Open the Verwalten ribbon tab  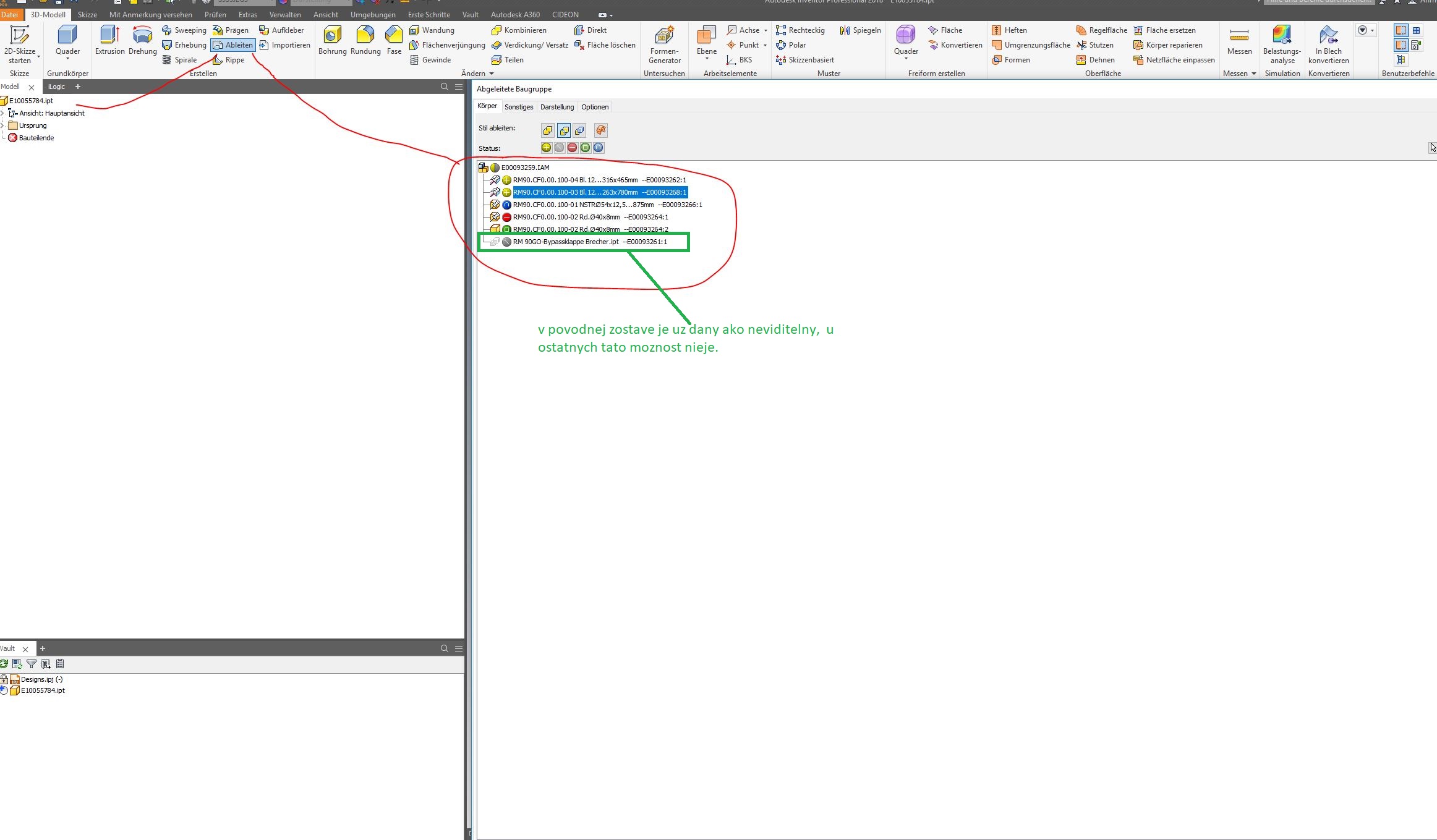click(285, 14)
